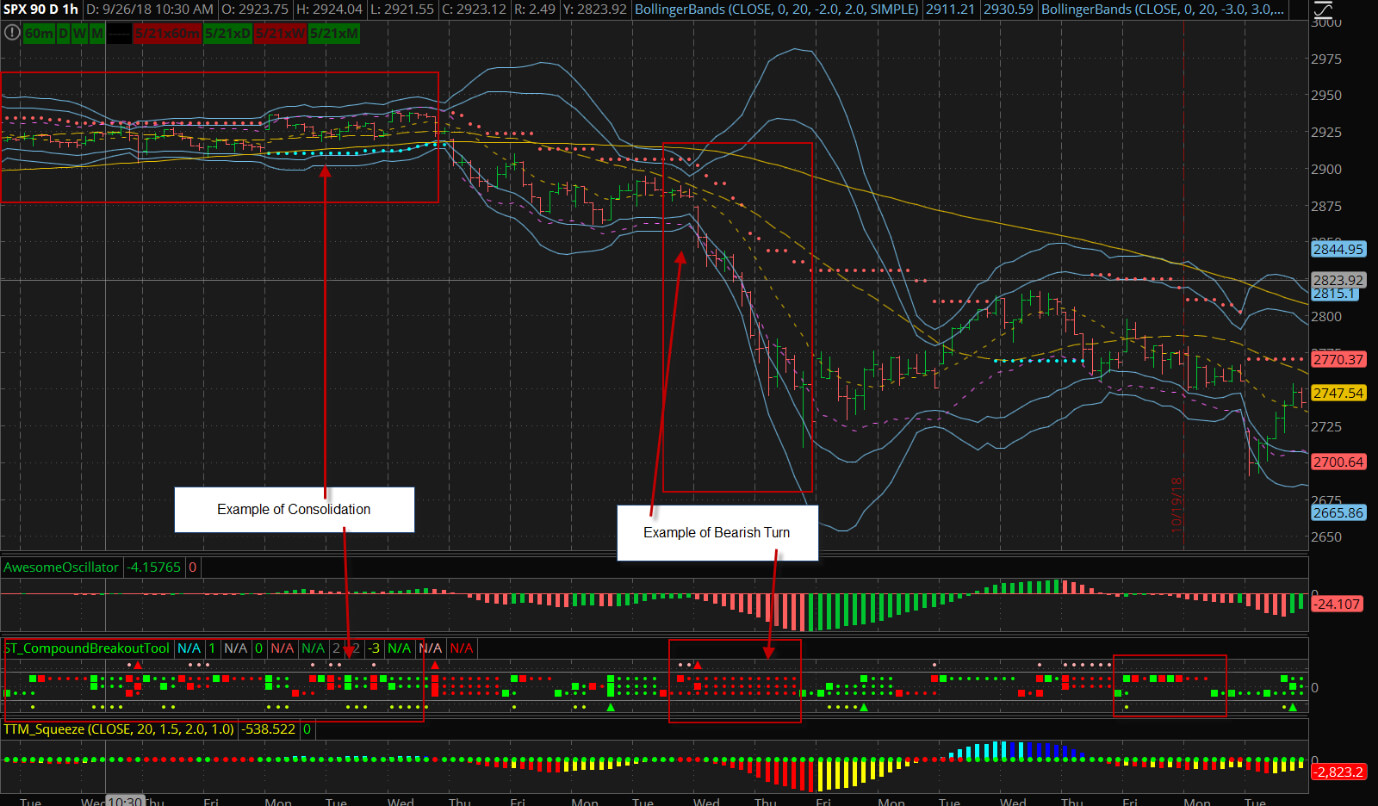Click the 5/21xM label

click(335, 33)
